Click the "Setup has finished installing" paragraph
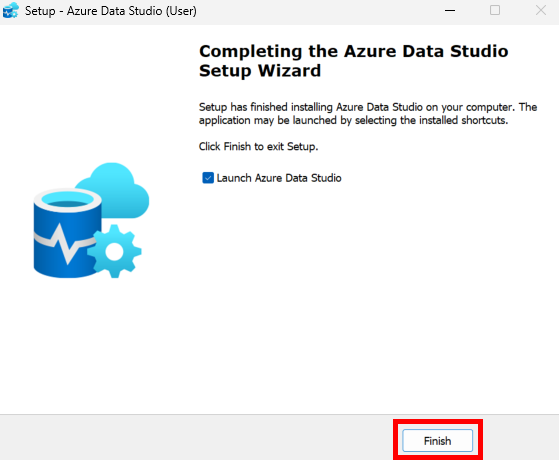Viewport: 559px width, 460px height. pos(368,114)
